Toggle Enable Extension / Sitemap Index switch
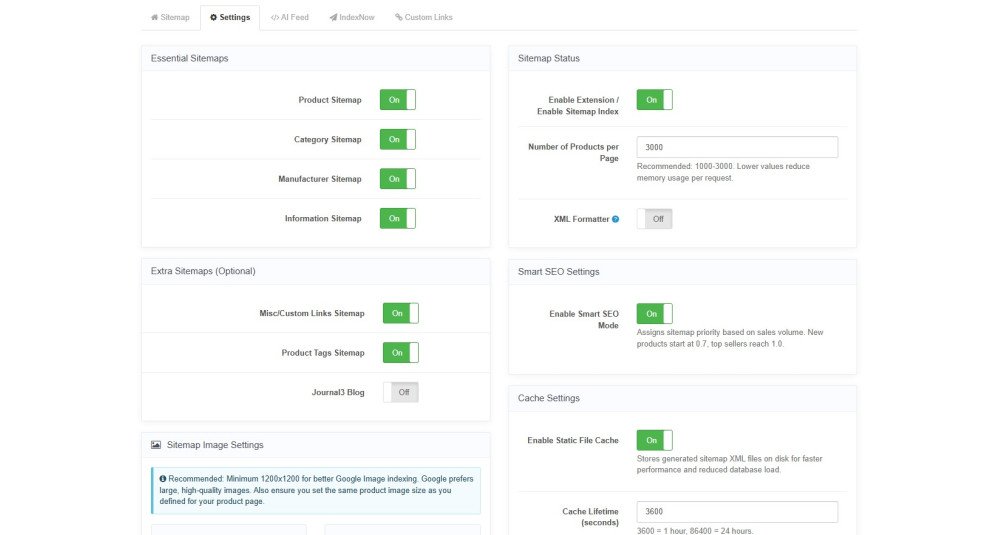Screen dimensions: 1000x535 [654, 100]
